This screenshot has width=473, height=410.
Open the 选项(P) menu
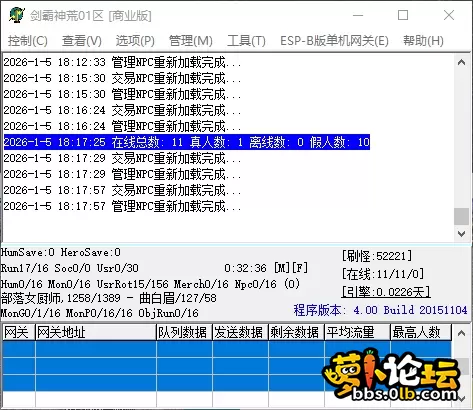pyautogui.click(x=135, y=41)
